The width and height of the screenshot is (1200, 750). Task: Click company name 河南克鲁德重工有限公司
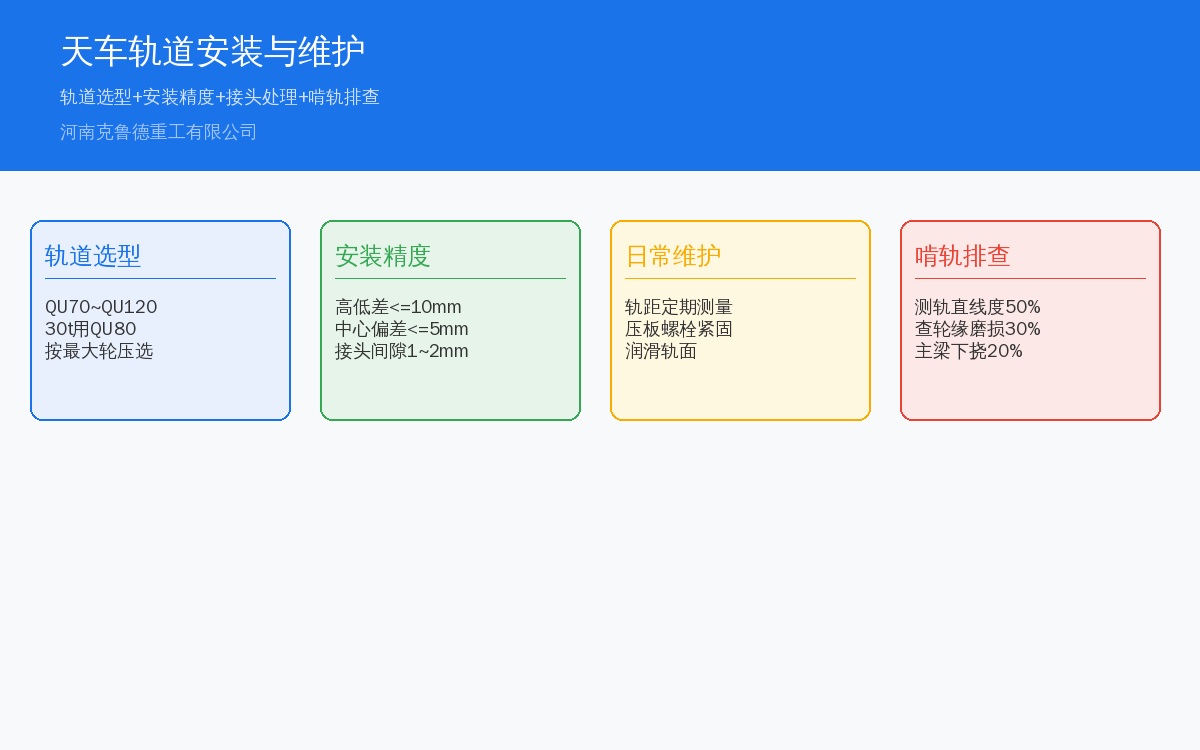(x=158, y=132)
